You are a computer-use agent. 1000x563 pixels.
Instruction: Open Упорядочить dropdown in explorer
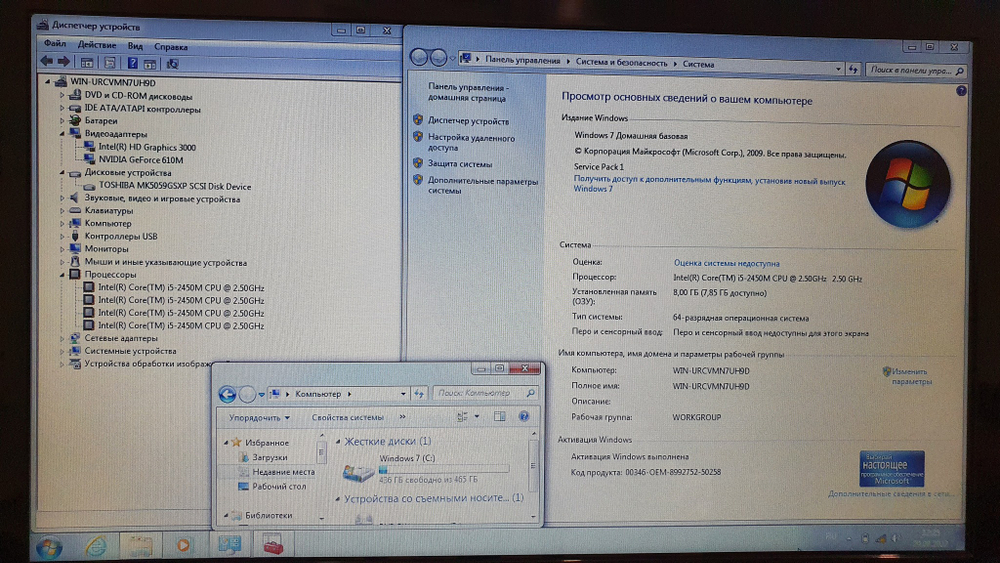click(x=259, y=418)
